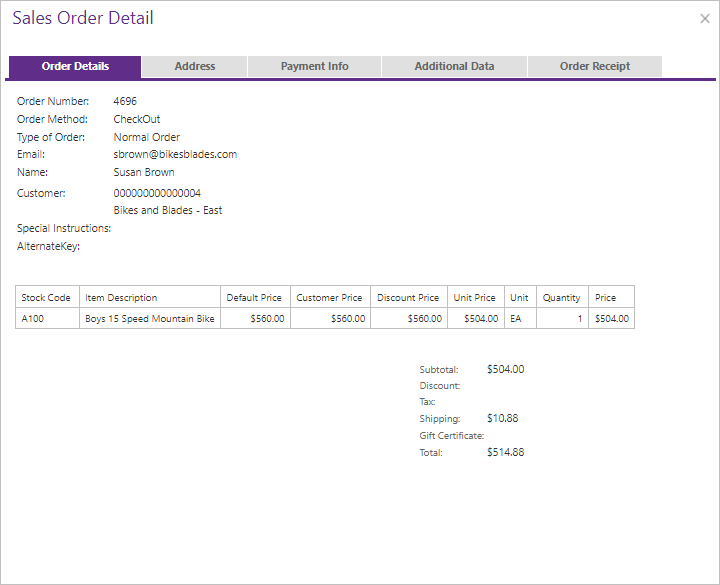Select the Additional Data tab
This screenshot has height=585, width=720.
click(454, 67)
